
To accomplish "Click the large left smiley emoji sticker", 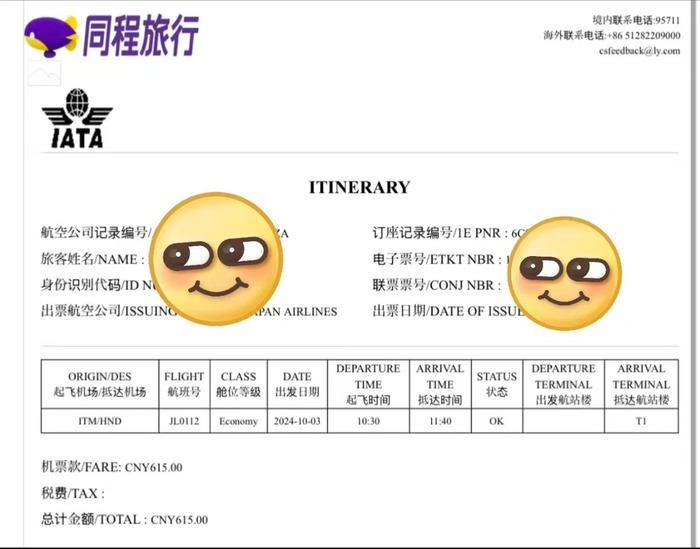I will click(x=217, y=259).
